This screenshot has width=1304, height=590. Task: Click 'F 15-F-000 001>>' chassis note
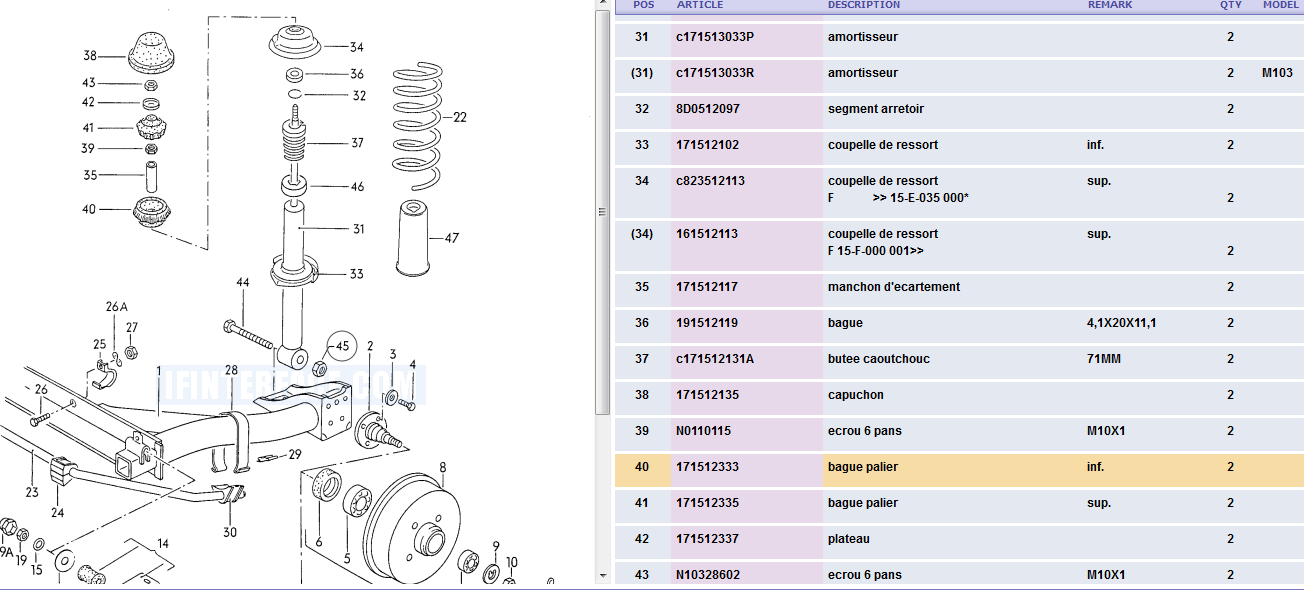tap(876, 251)
